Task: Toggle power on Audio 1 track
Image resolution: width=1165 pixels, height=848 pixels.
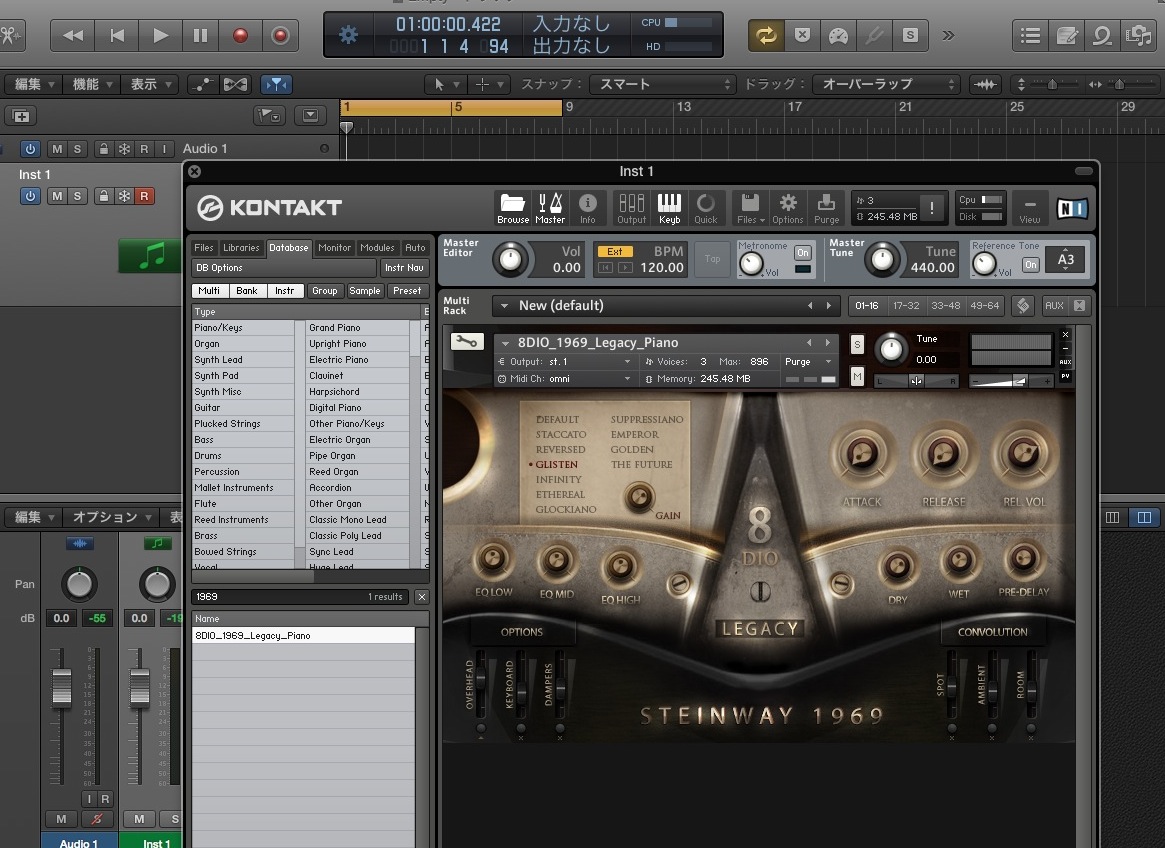Action: point(30,149)
